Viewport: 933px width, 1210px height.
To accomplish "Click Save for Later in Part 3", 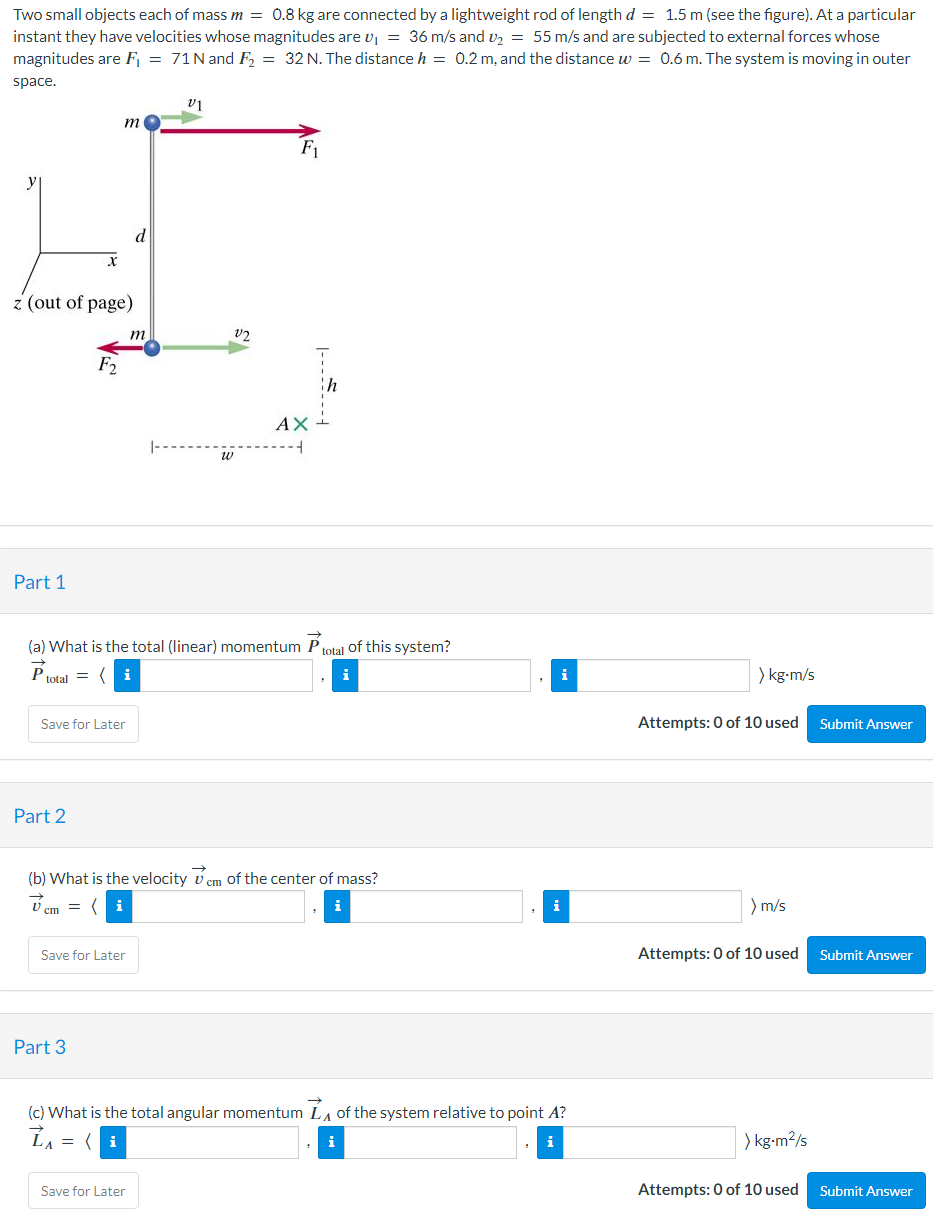I will coord(82,1190).
